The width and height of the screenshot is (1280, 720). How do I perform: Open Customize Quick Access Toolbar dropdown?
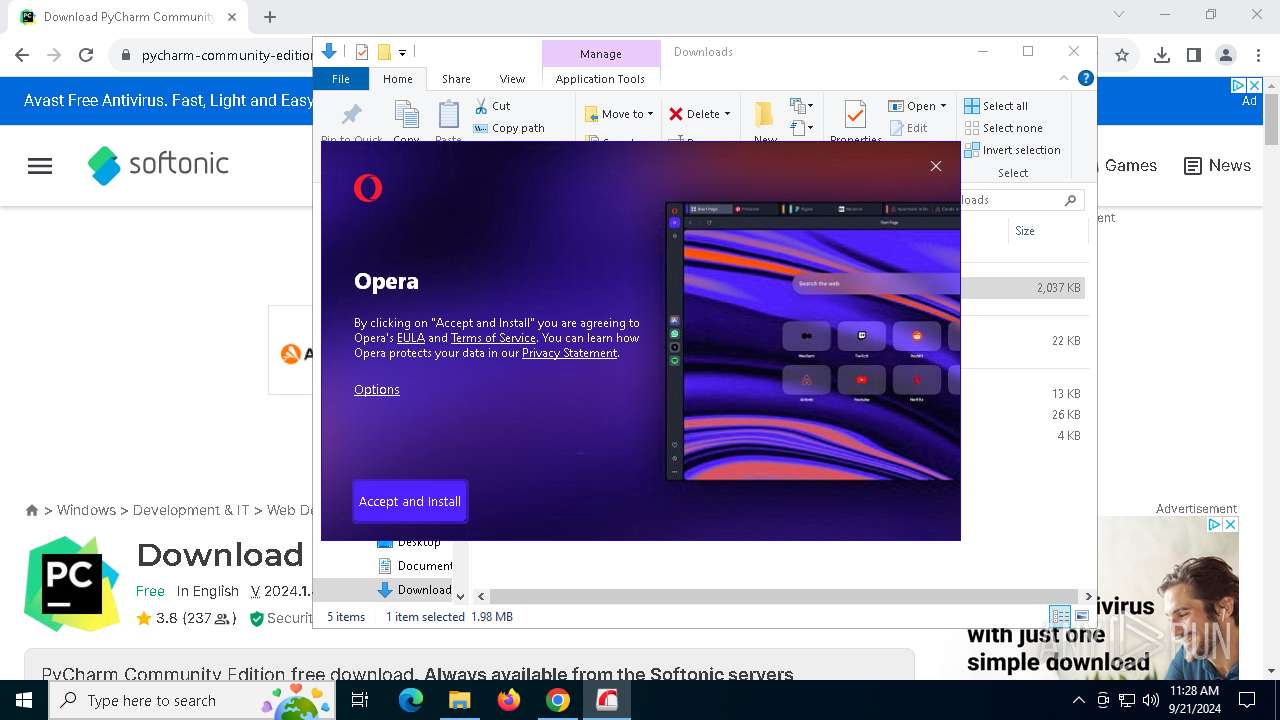point(402,52)
